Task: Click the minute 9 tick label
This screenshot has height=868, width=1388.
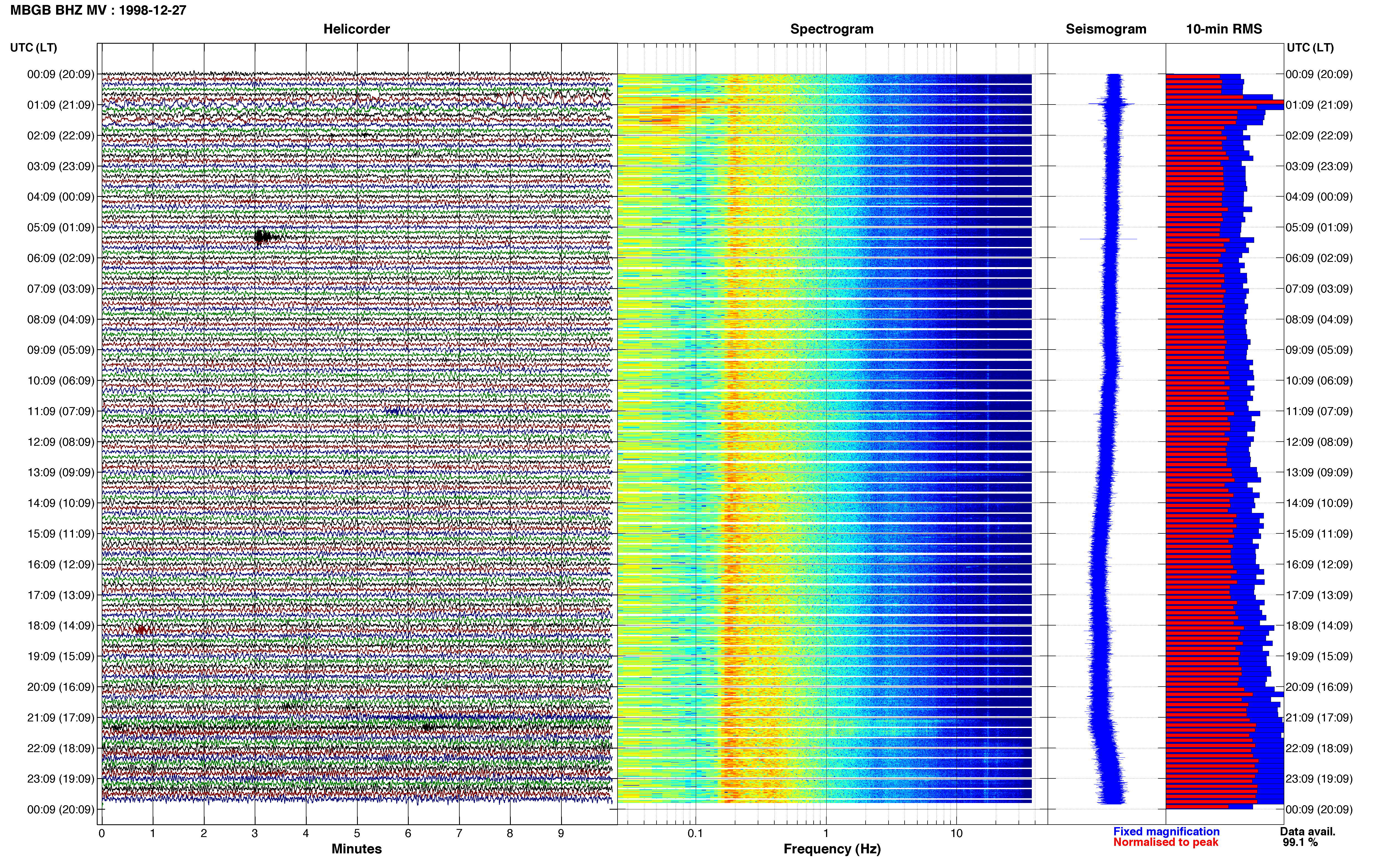Action: coord(561,833)
